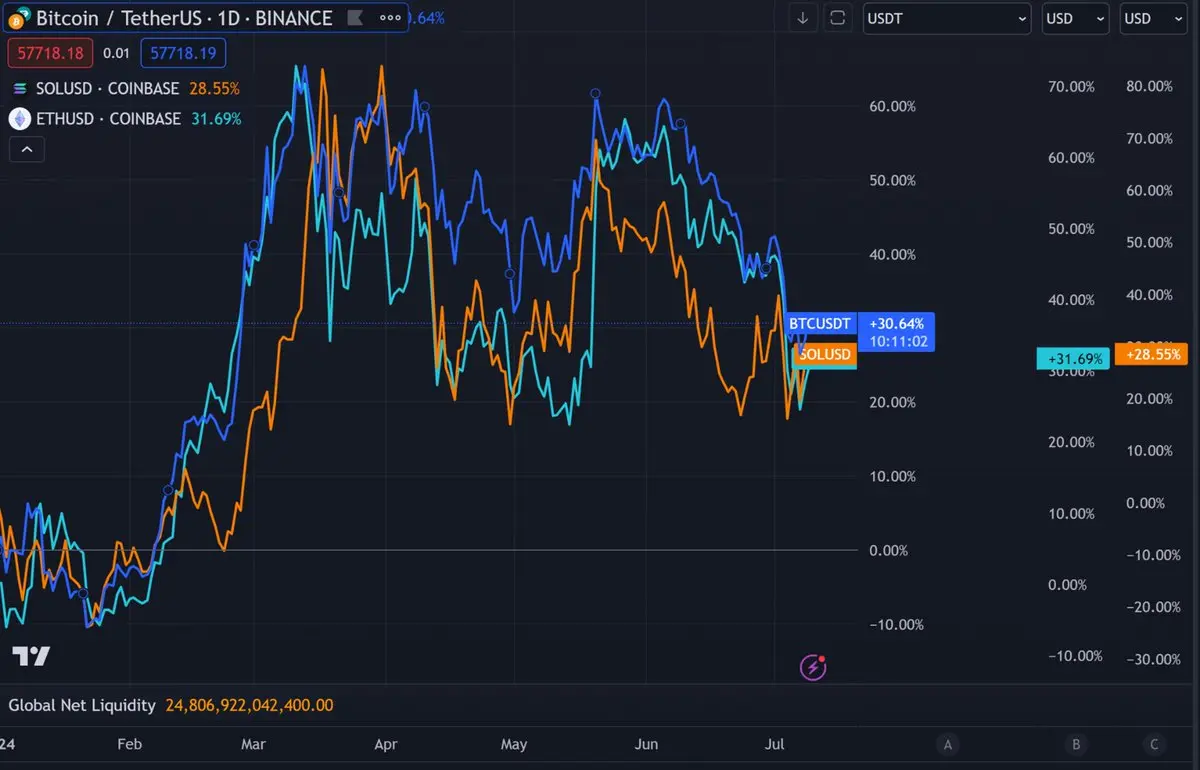Open the rightmost USD scale dropdown
The image size is (1200, 770).
pos(1153,18)
